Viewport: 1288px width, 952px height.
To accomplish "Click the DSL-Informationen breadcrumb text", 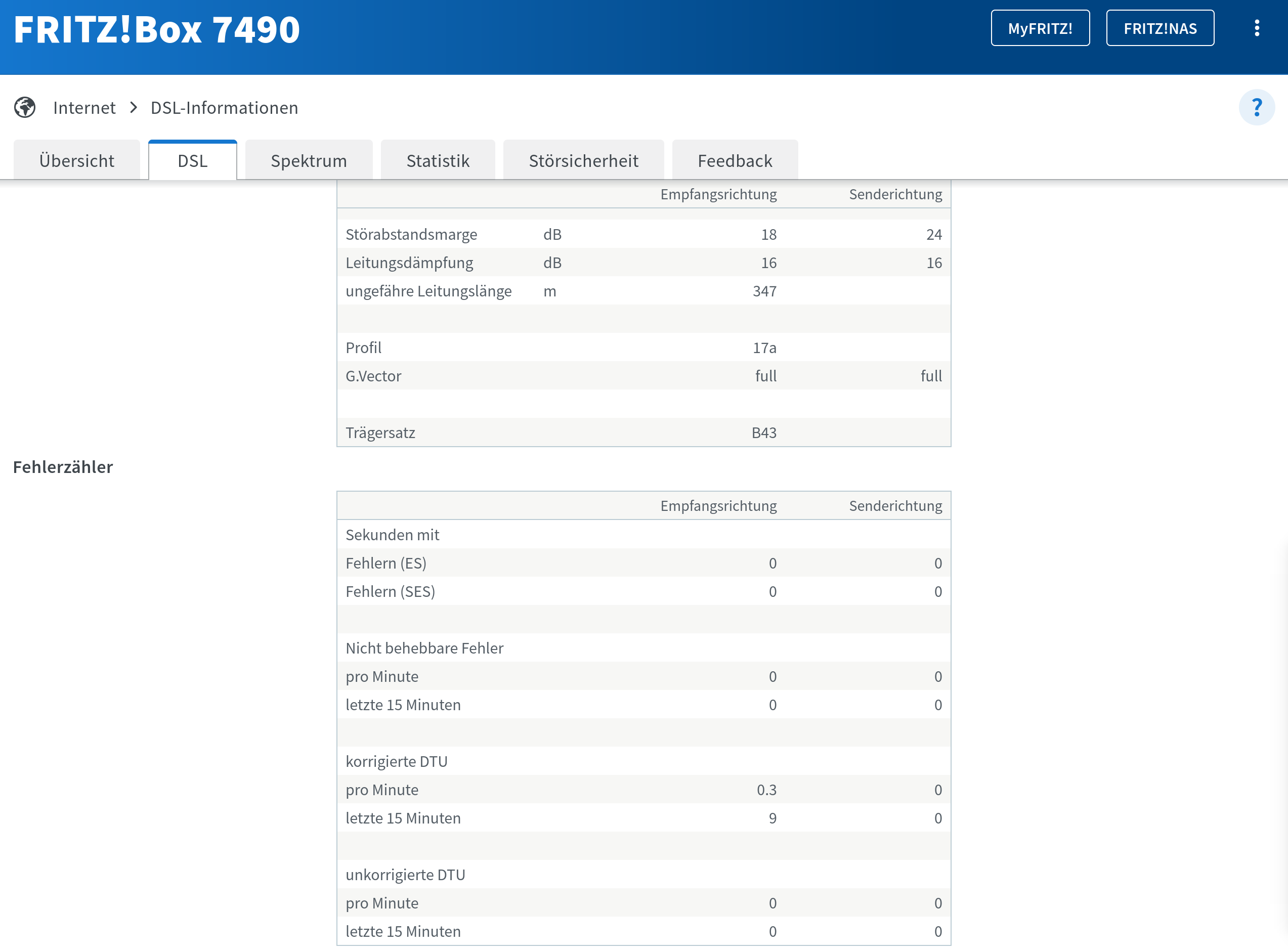I will click(x=224, y=108).
